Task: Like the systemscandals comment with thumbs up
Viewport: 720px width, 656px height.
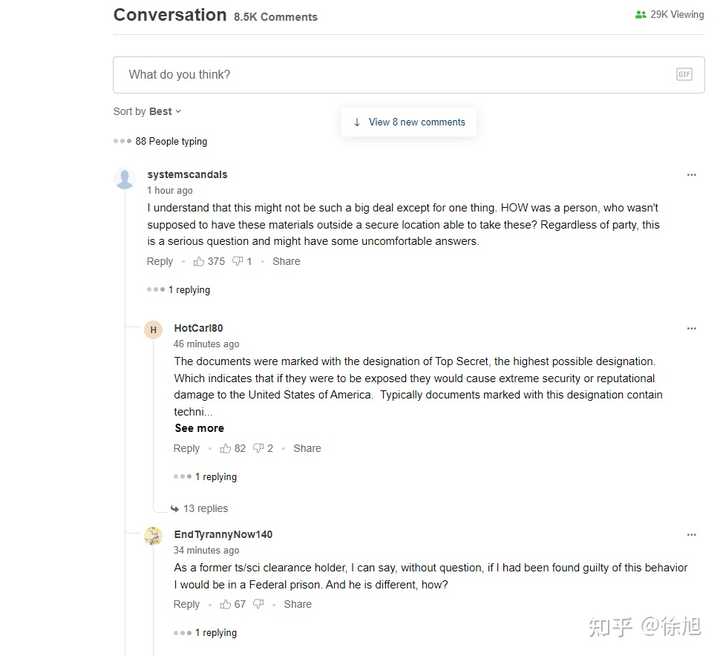Action: [198, 261]
